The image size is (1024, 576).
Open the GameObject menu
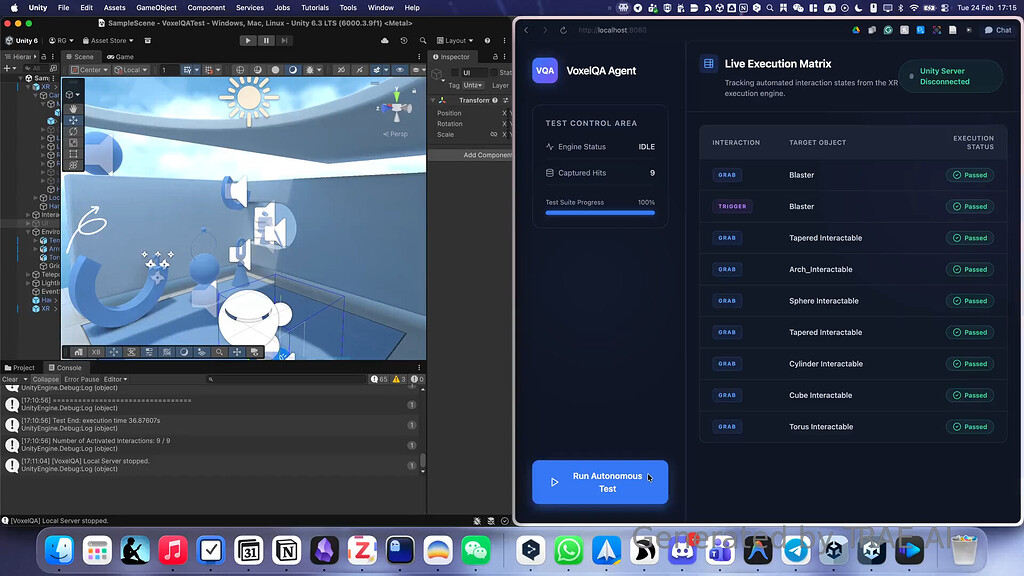point(156,8)
